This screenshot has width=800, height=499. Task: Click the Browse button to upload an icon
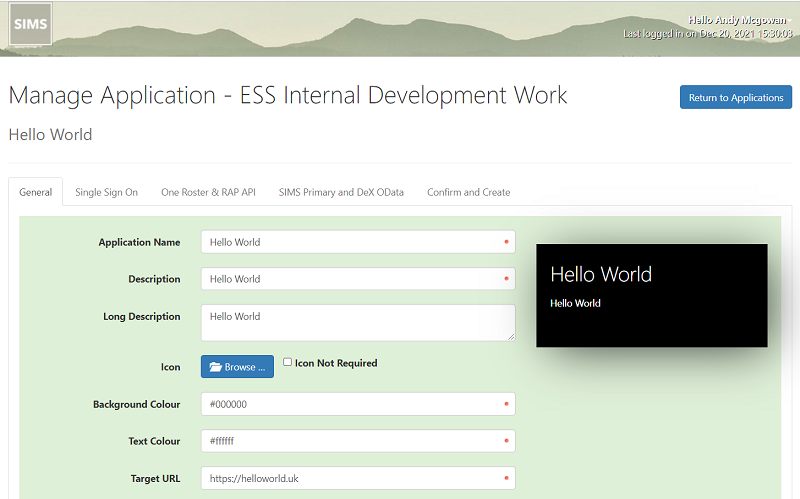237,367
